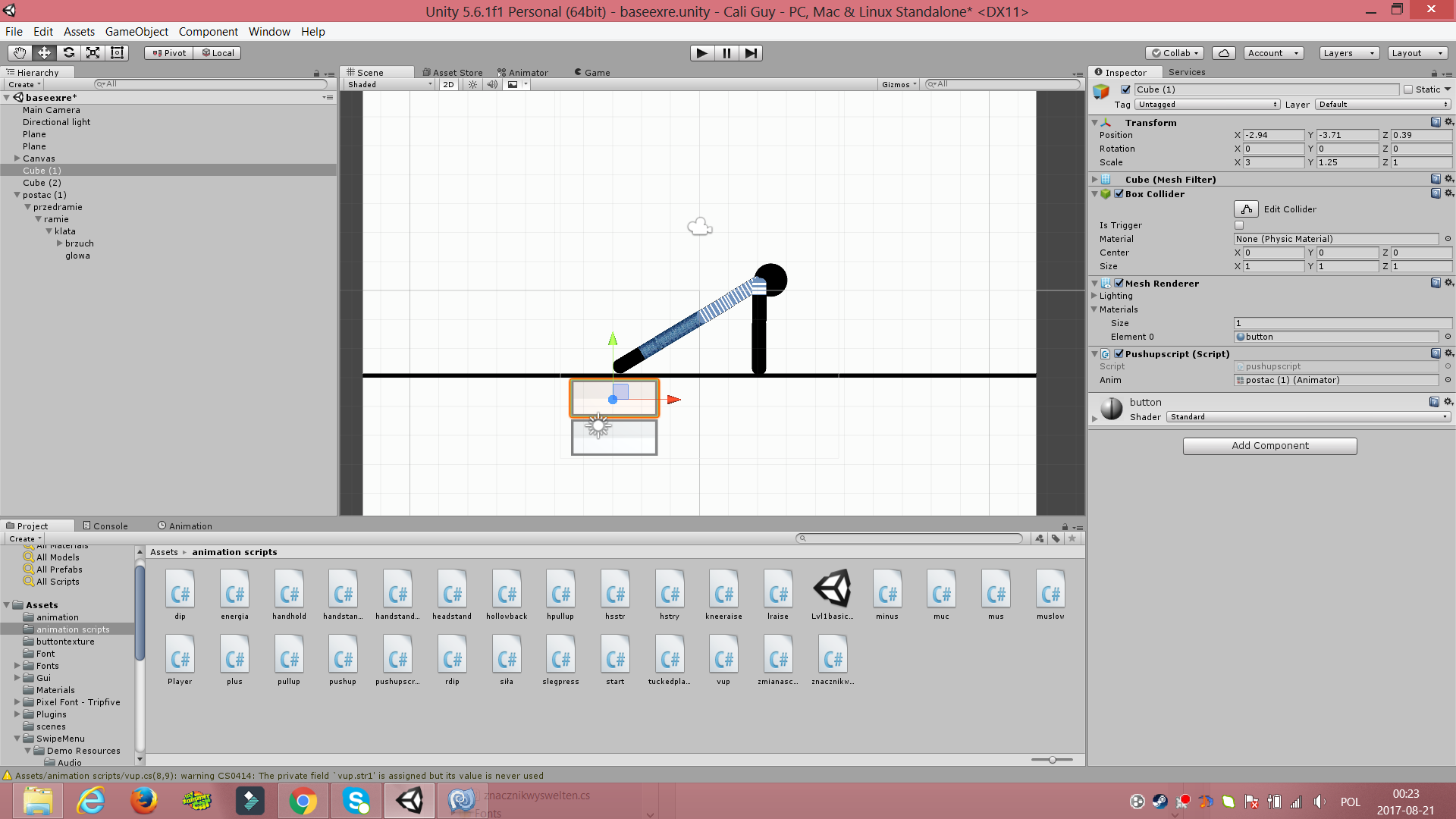The image size is (1456, 819).
Task: Open the Shaded draw mode dropdown
Action: [389, 84]
